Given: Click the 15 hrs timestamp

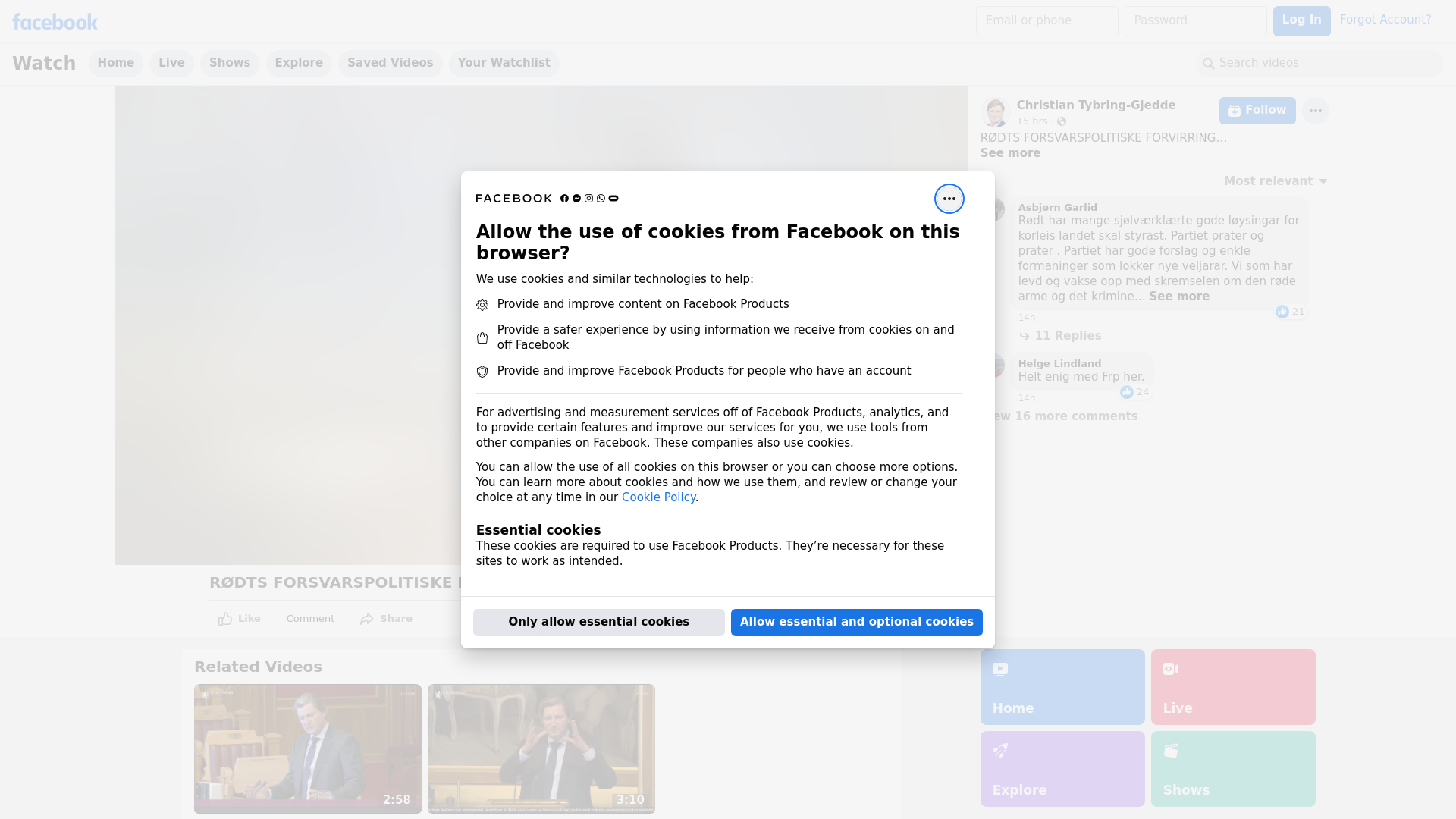Looking at the screenshot, I should point(1031,121).
